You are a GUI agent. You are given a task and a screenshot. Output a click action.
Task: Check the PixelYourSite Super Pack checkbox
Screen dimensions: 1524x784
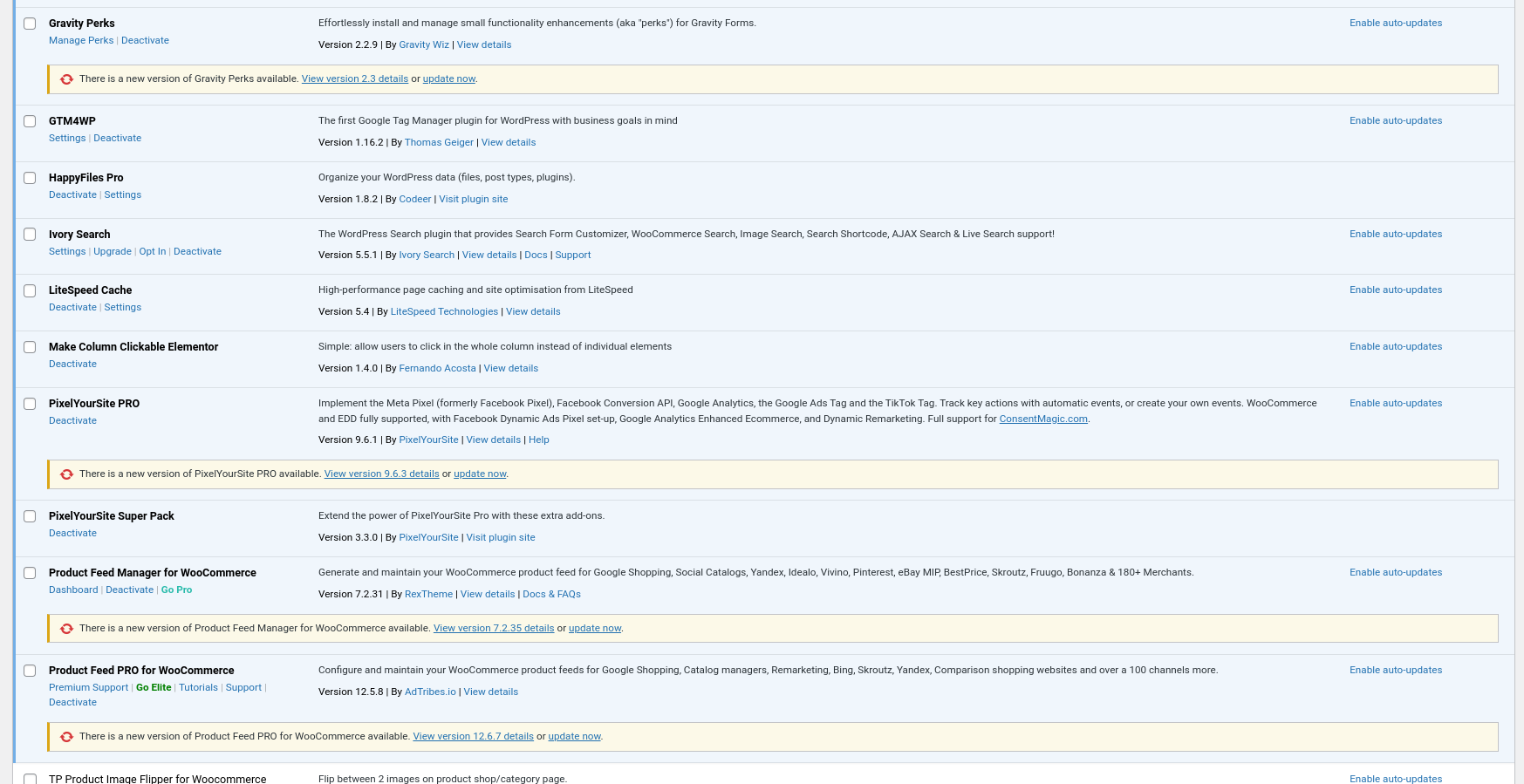click(x=30, y=516)
